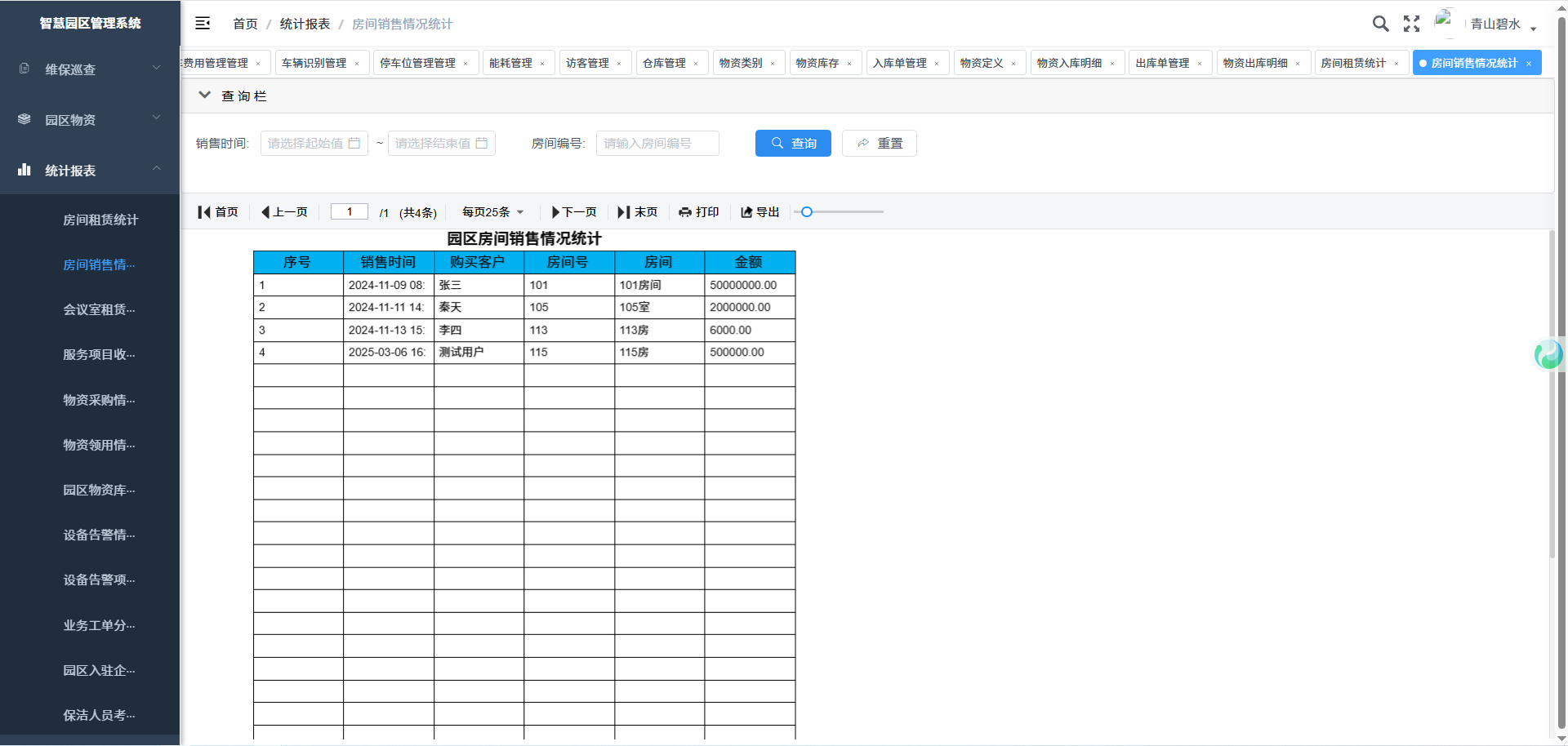Collapse sidebar with hamburger menu icon
Screen dimensions: 1568x746
[x=203, y=24]
